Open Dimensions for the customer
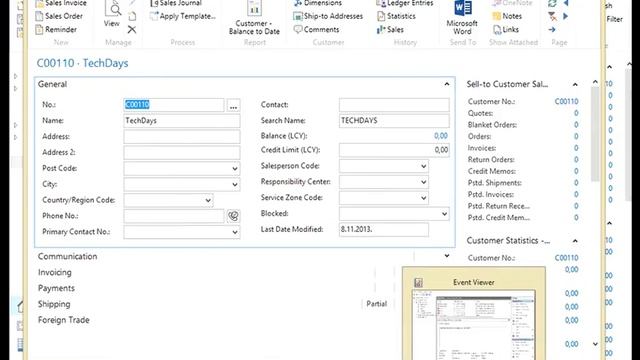640x360 pixels. tap(318, 3)
